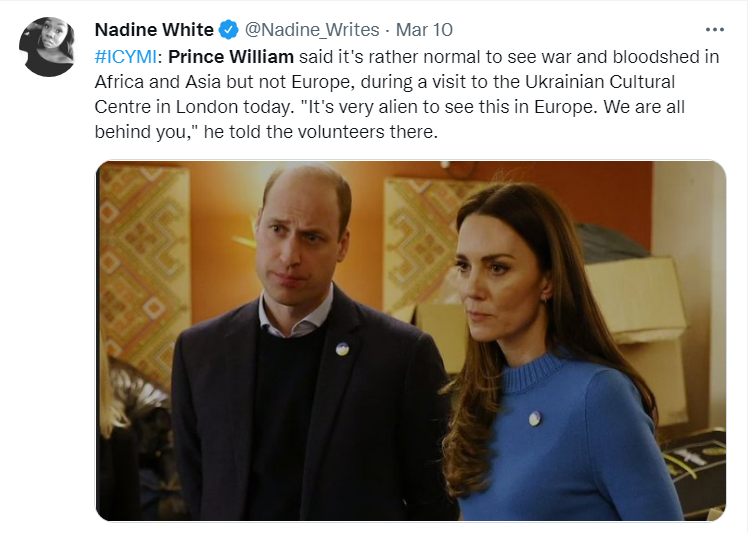Click the blue-yellow pin on the blazer lapel

[x=342, y=349]
